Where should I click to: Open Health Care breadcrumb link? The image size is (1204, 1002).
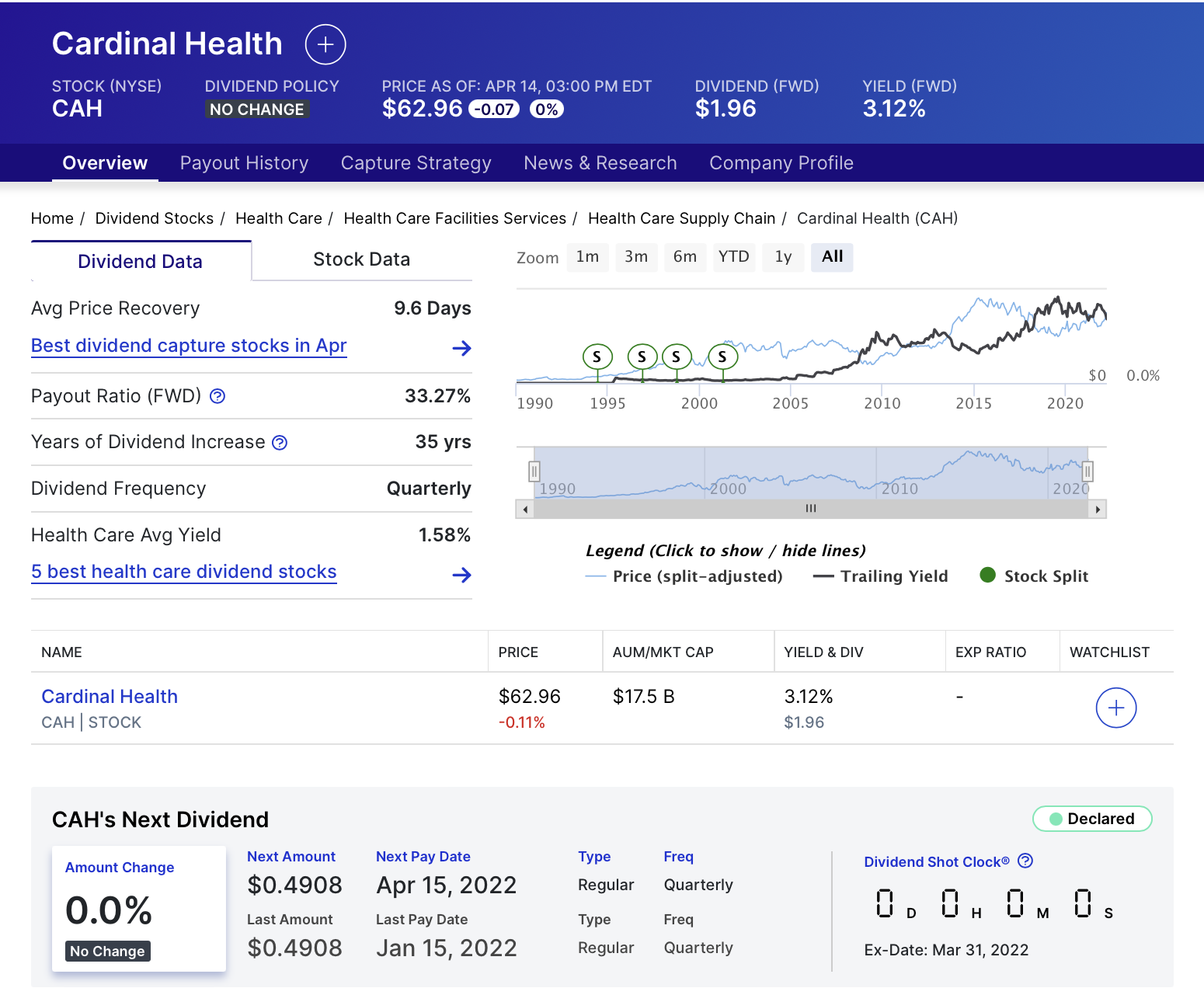coord(278,218)
